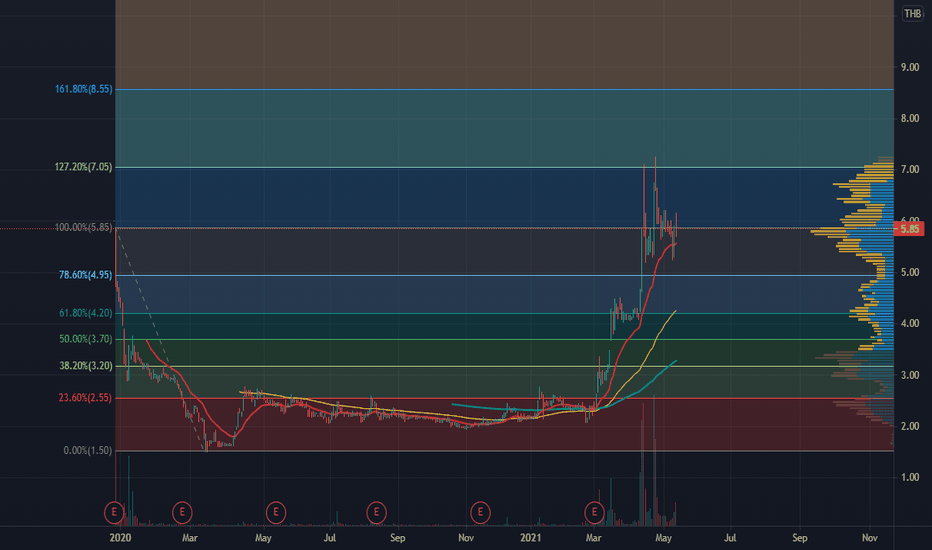The image size is (932, 550).
Task: Select the 0.00%(1.50) Fibonacci label
Action: [x=87, y=451]
